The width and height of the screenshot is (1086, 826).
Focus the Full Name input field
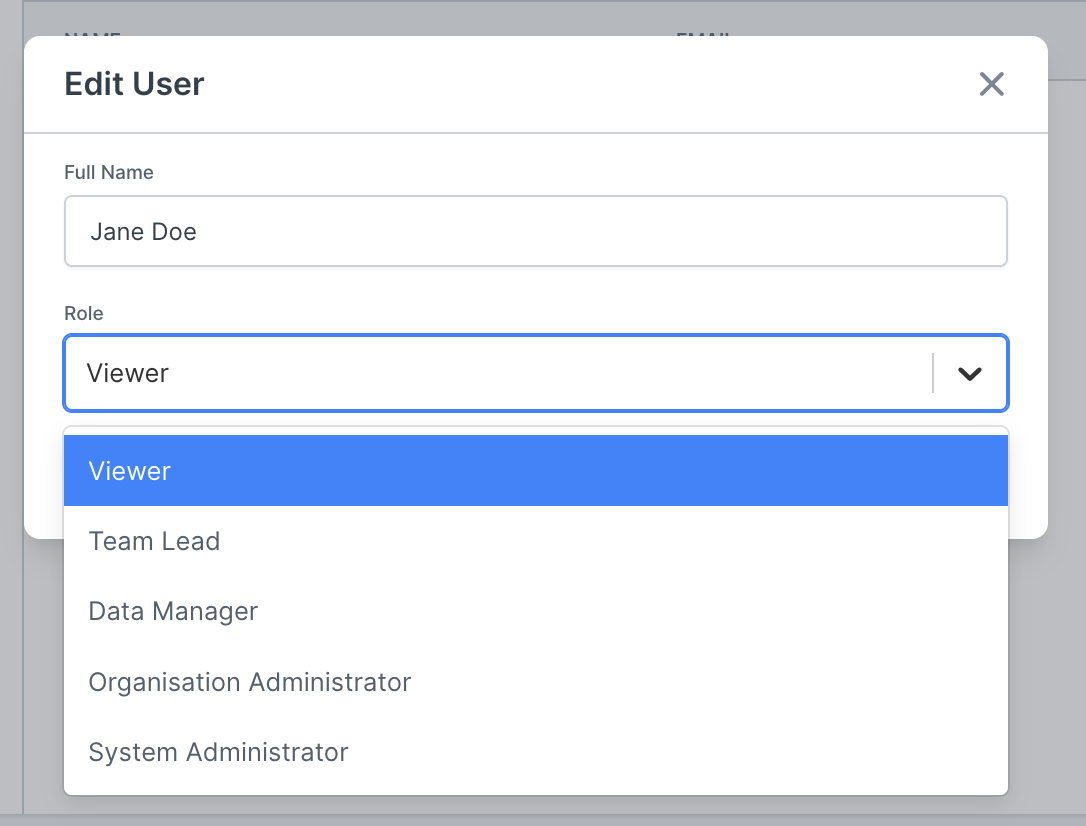(x=535, y=232)
